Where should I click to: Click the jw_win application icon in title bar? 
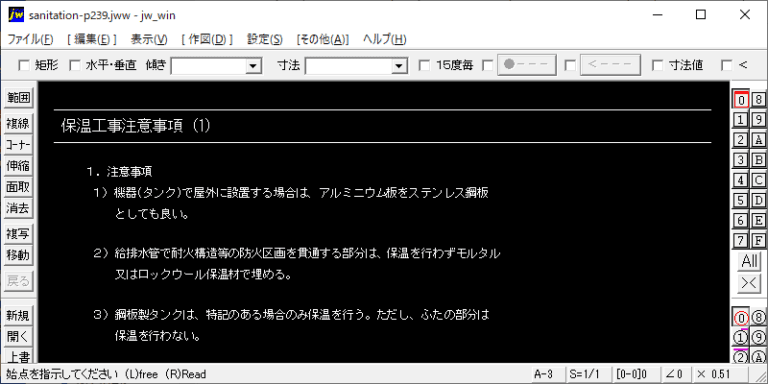[x=16, y=15]
